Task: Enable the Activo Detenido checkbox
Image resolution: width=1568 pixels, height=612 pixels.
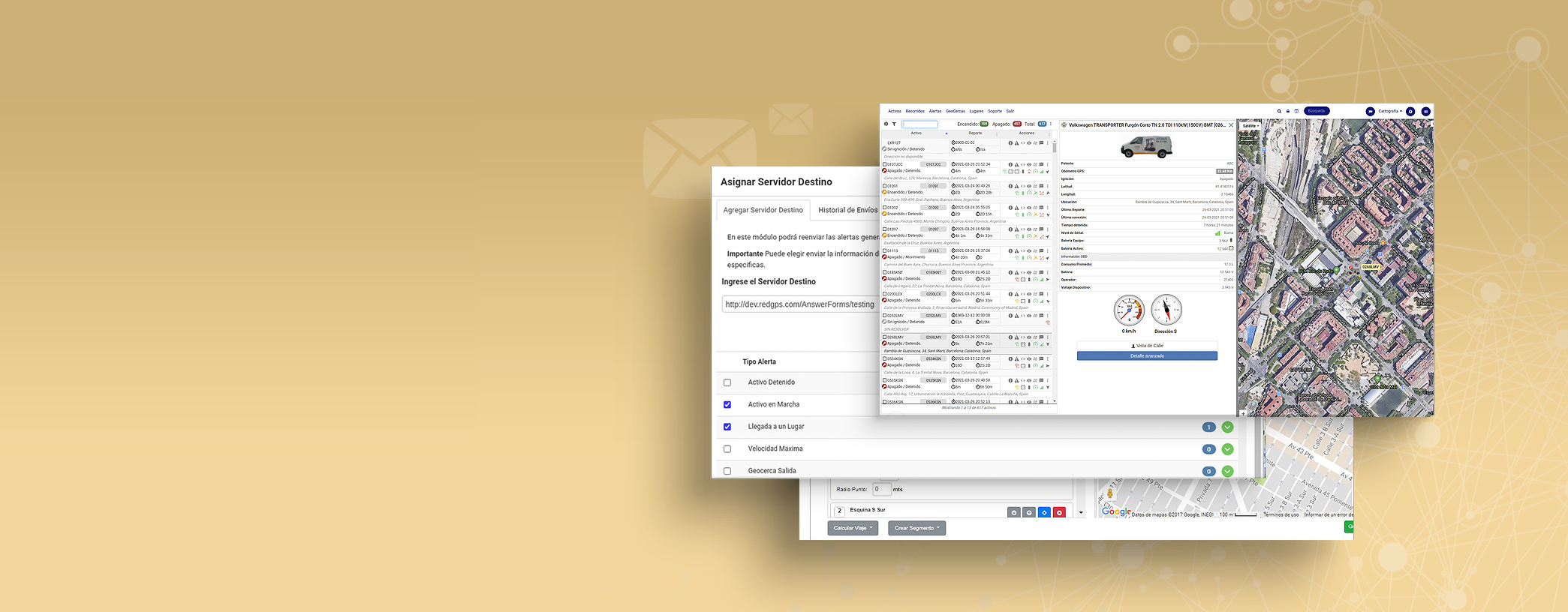Action: [727, 382]
